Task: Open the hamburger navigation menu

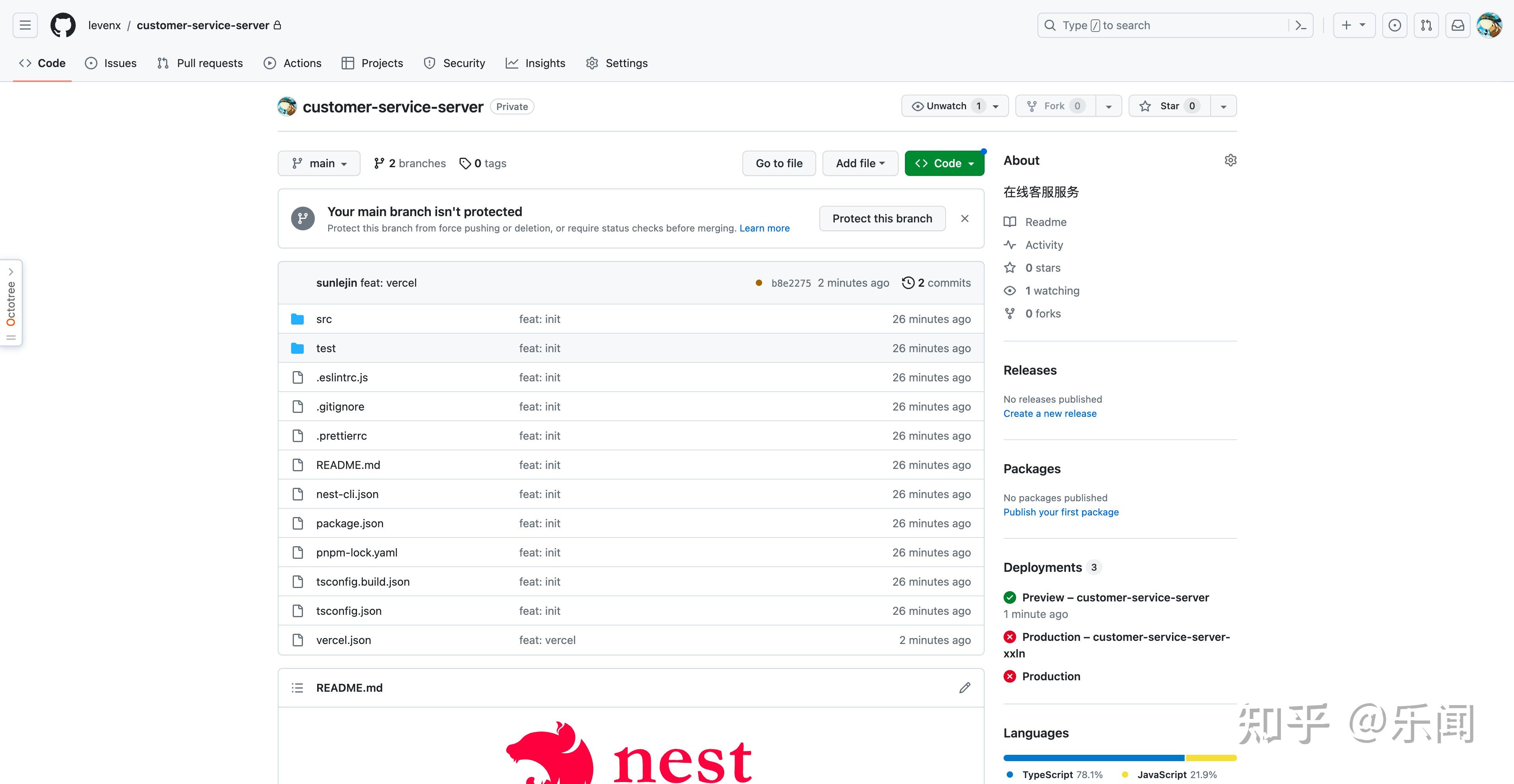Action: pyautogui.click(x=25, y=25)
